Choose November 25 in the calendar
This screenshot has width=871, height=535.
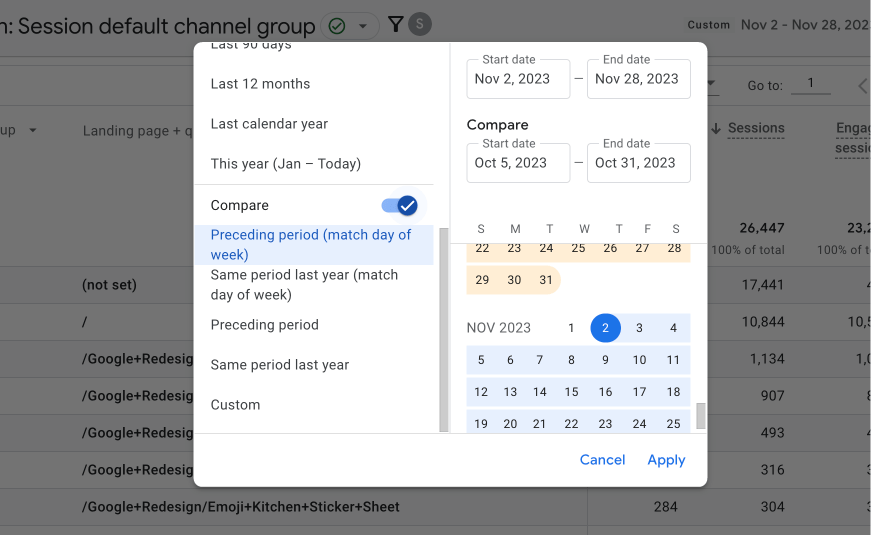click(x=673, y=423)
